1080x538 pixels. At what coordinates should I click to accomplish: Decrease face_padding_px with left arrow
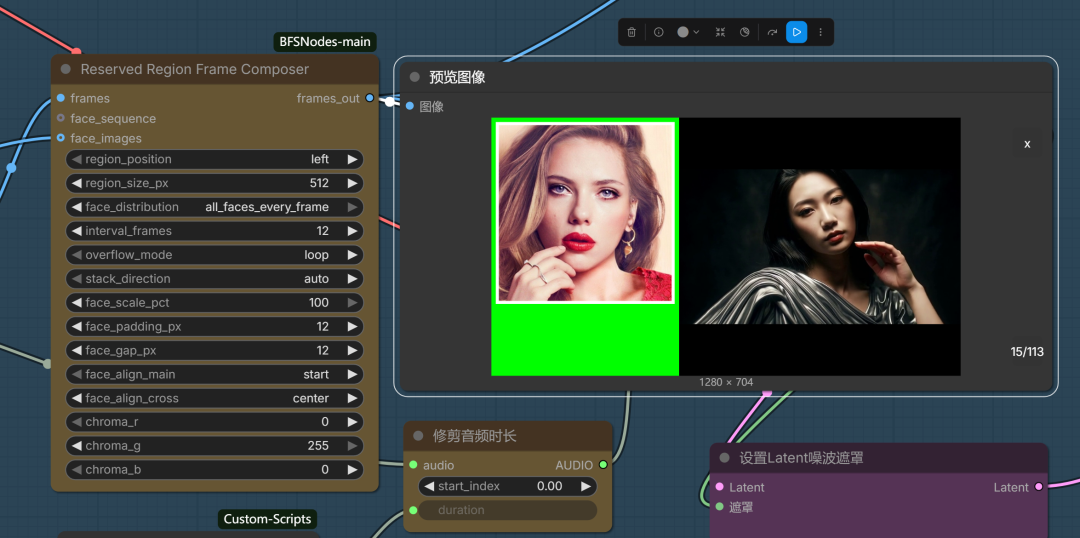(x=76, y=327)
